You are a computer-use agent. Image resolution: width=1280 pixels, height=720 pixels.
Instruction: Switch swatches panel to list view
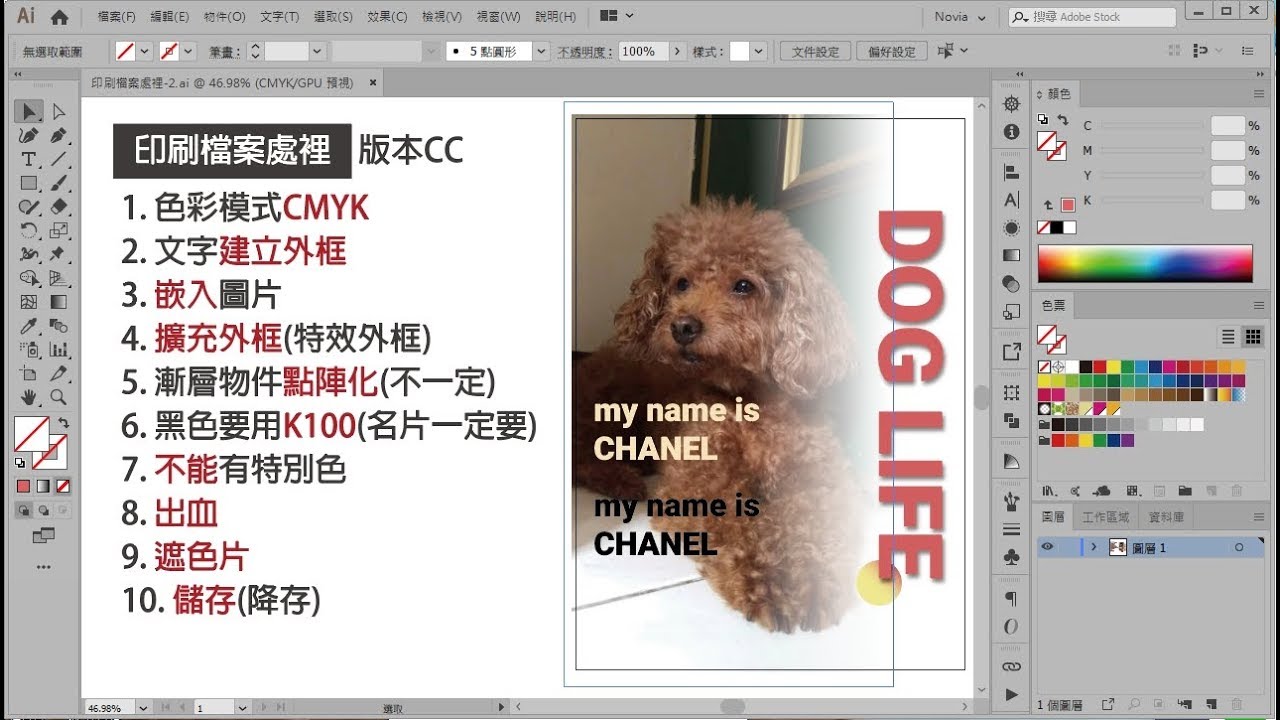coord(1228,336)
